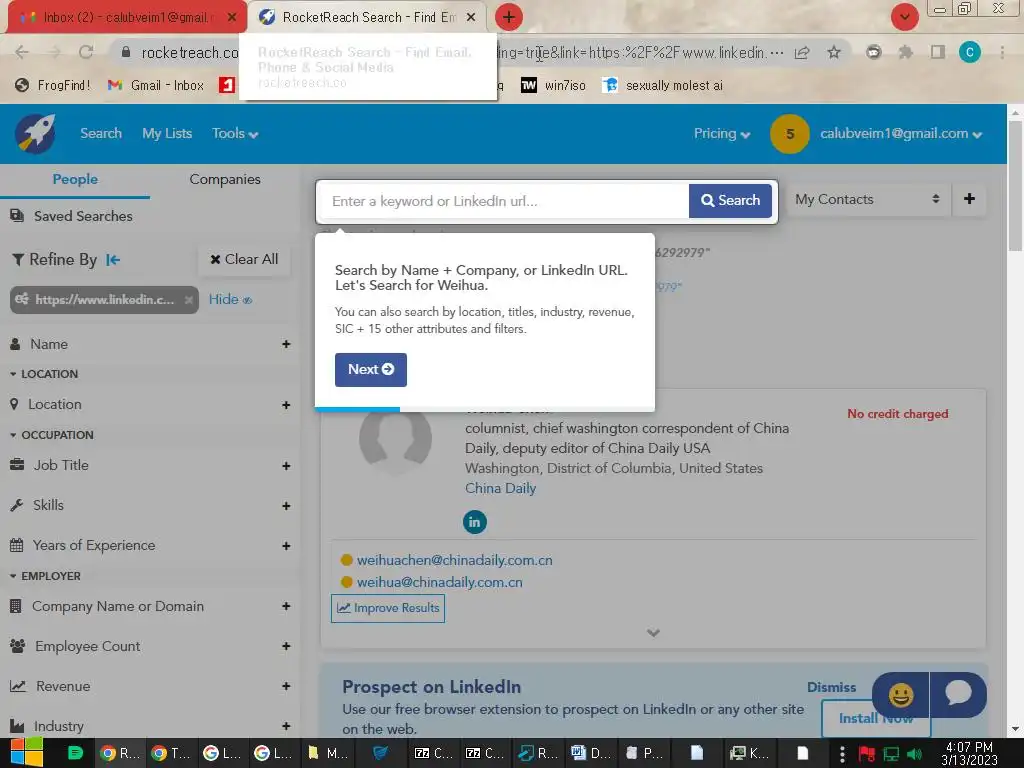The width and height of the screenshot is (1024, 768).
Task: Reload the page
Action: [86, 52]
